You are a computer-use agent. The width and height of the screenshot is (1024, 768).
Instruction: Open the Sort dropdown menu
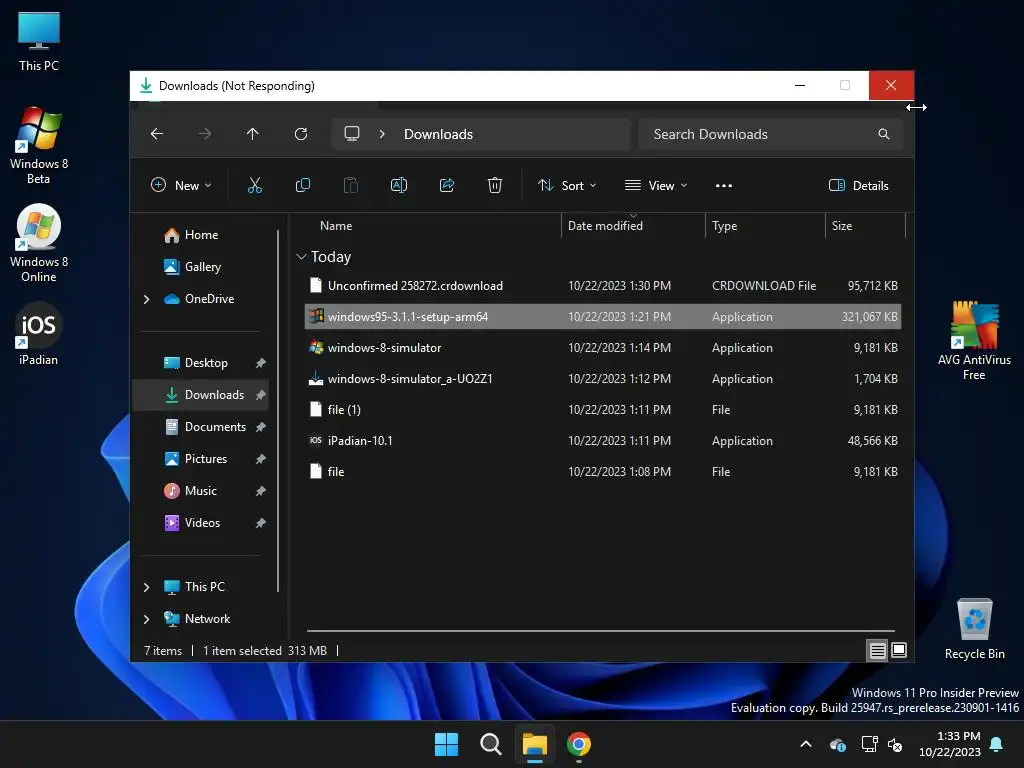pyautogui.click(x=567, y=185)
